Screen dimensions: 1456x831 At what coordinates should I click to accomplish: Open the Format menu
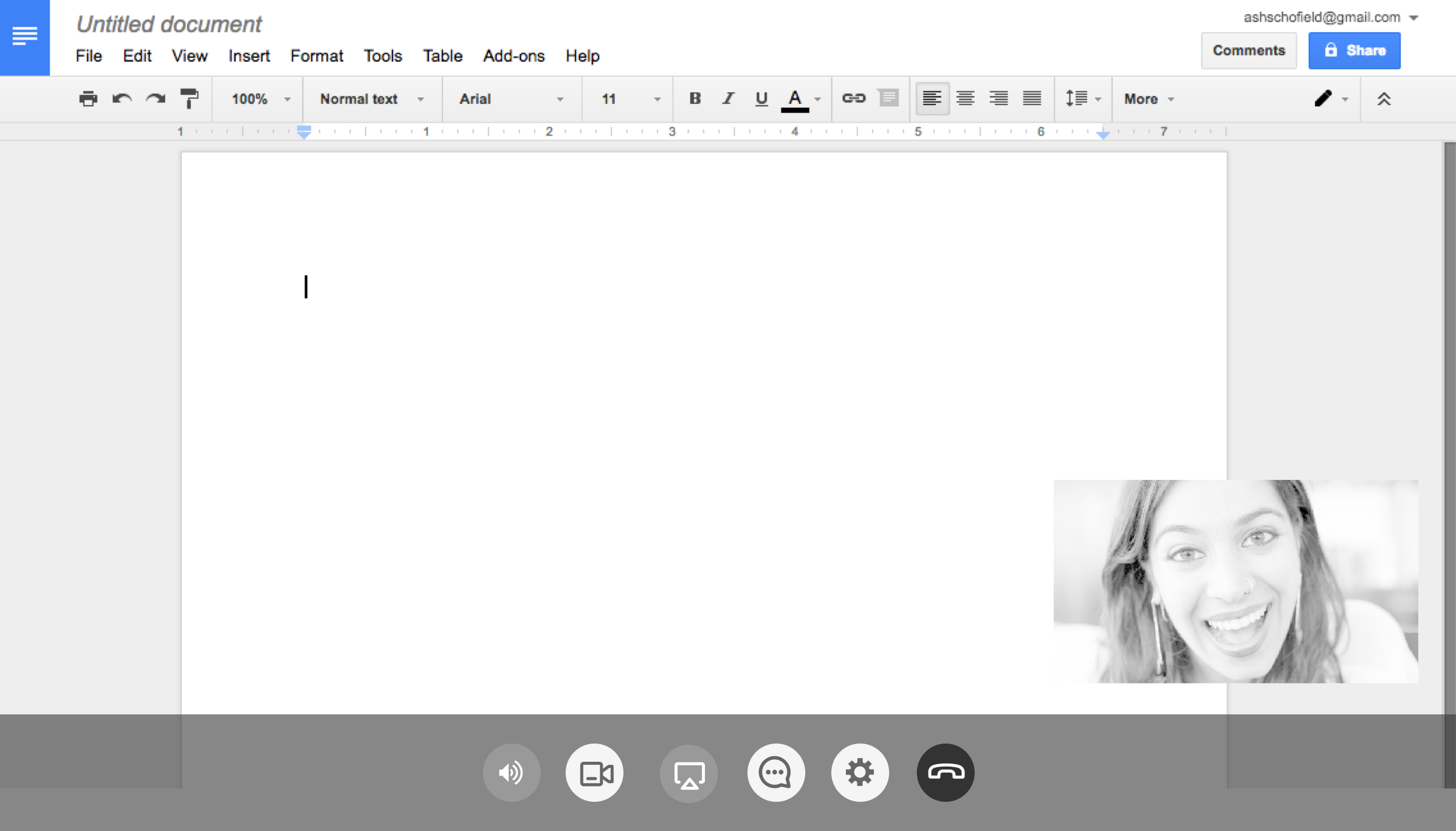click(317, 56)
